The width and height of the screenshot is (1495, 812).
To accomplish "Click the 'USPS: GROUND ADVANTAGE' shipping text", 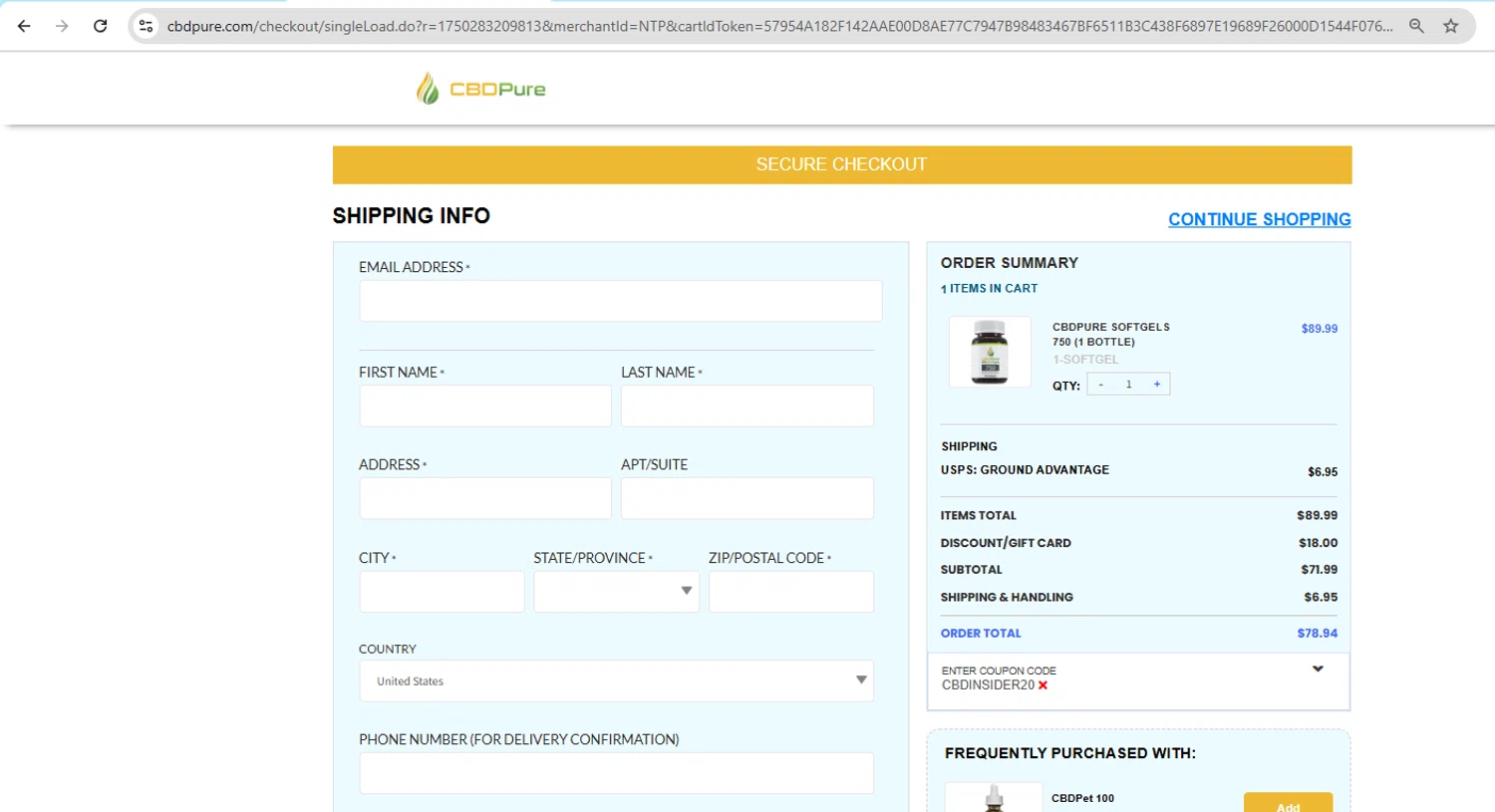I will [x=1025, y=469].
